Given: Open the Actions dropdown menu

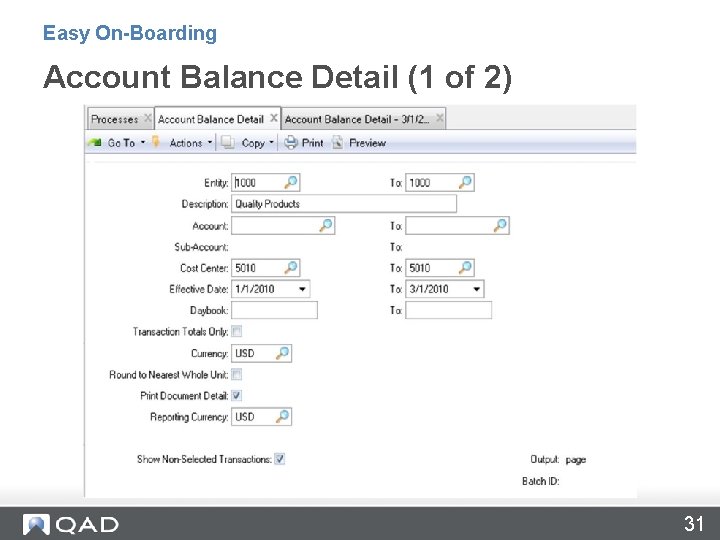Looking at the screenshot, I should 183,143.
